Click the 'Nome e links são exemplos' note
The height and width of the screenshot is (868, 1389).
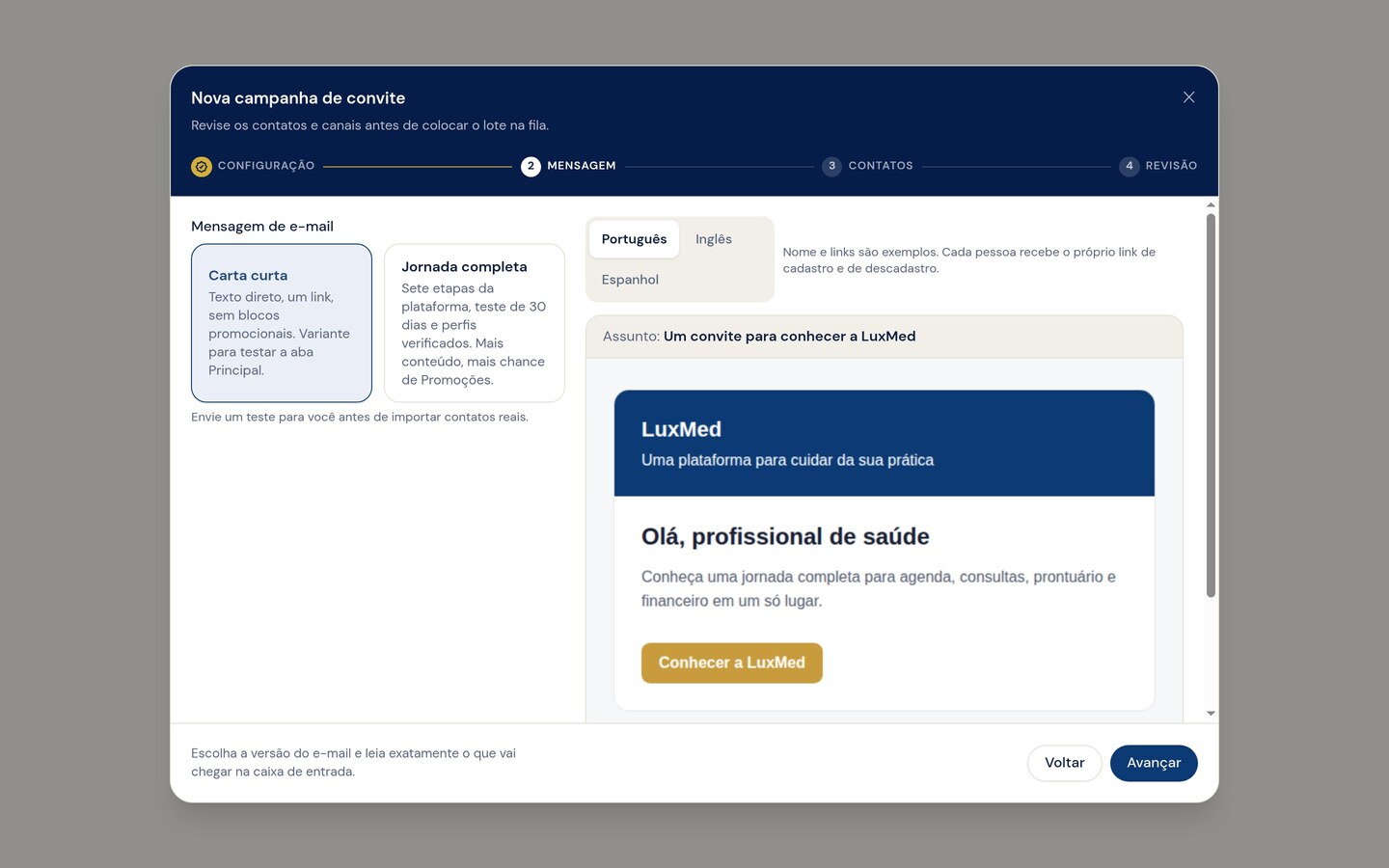969,260
